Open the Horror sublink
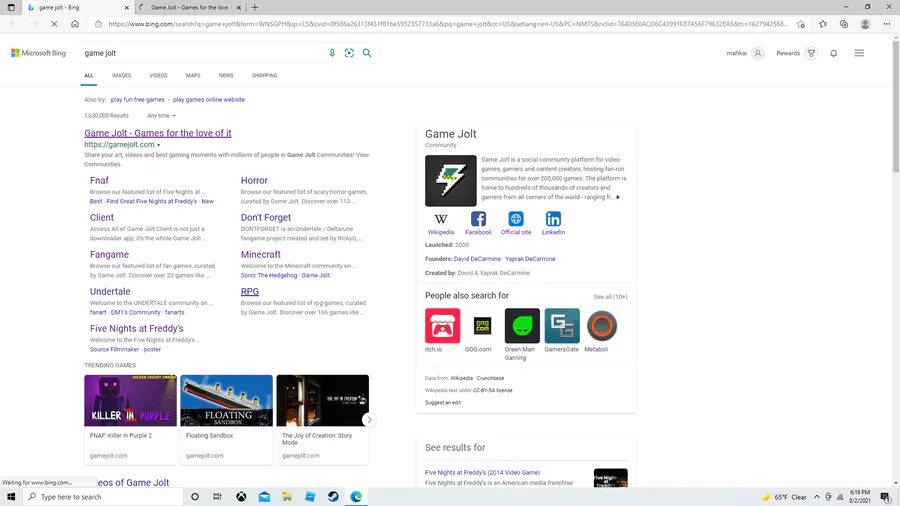900x506 pixels. 254,180
